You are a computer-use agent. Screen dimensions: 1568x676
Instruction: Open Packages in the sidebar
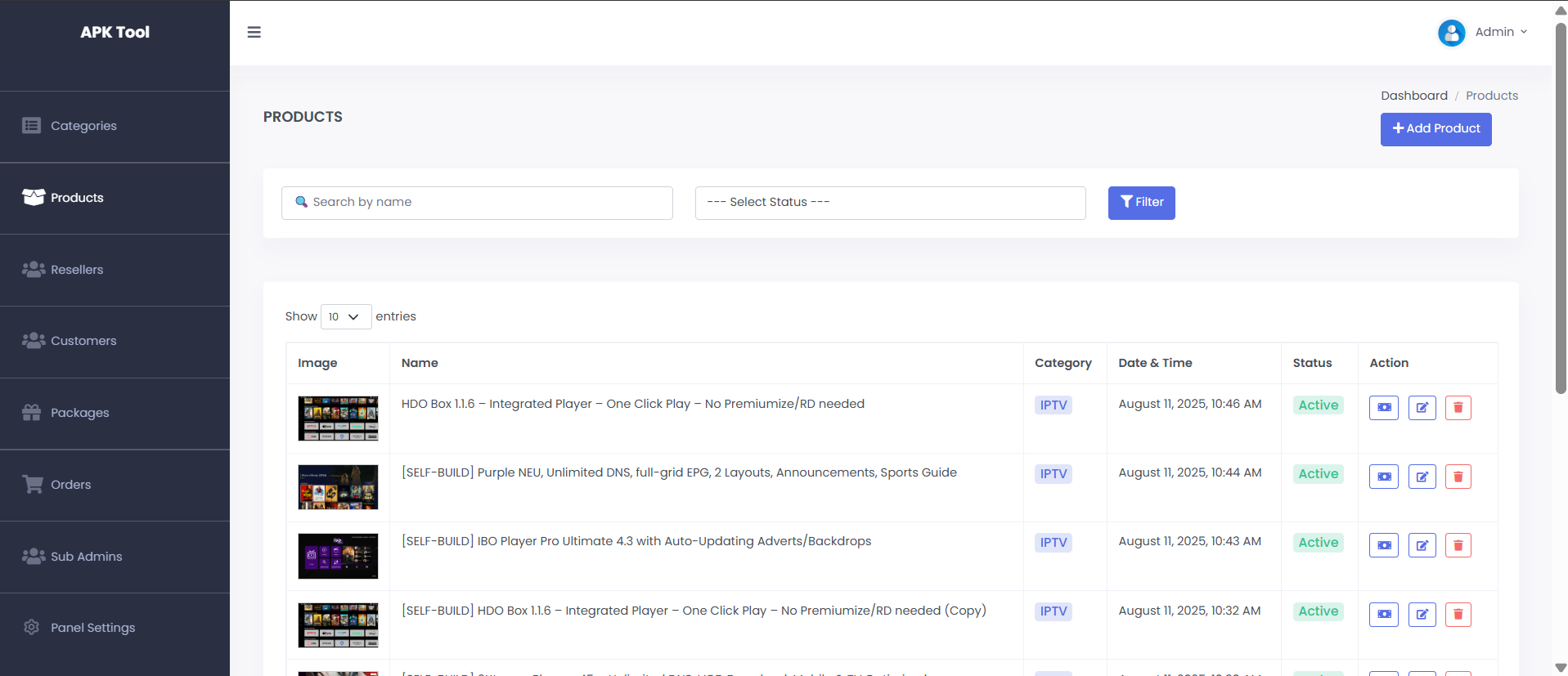[x=115, y=413]
